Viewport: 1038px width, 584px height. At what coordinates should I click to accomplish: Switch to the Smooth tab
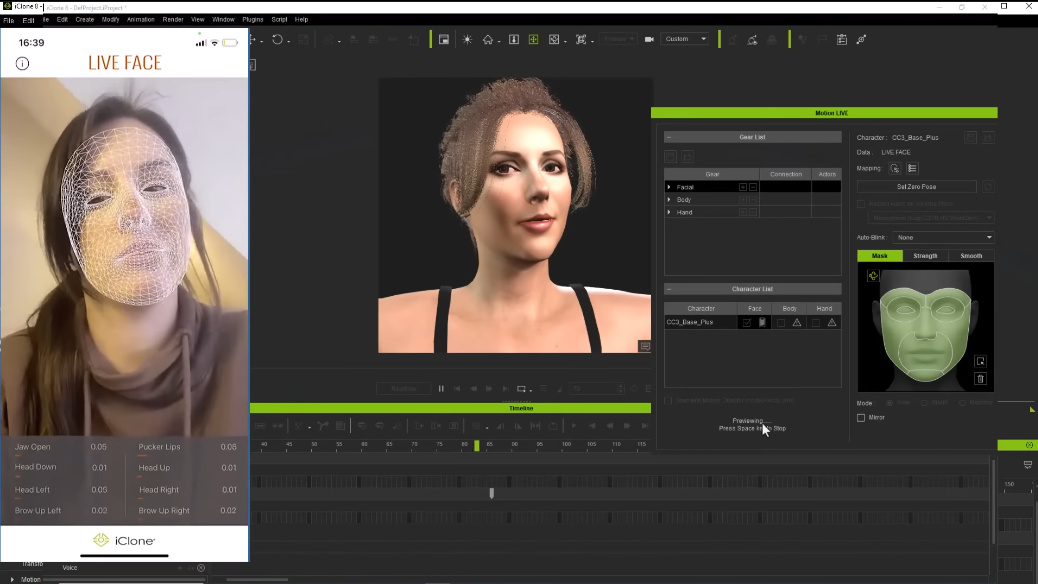(971, 256)
